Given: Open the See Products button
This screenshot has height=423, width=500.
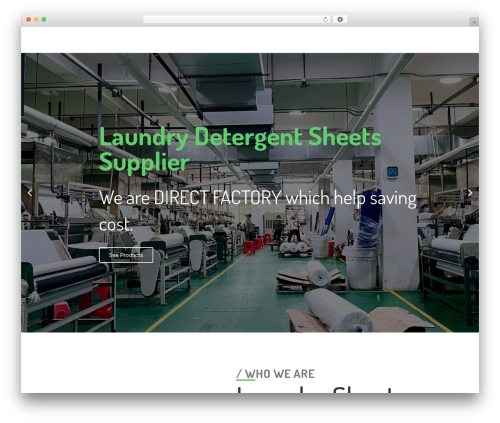Looking at the screenshot, I should coord(126,255).
